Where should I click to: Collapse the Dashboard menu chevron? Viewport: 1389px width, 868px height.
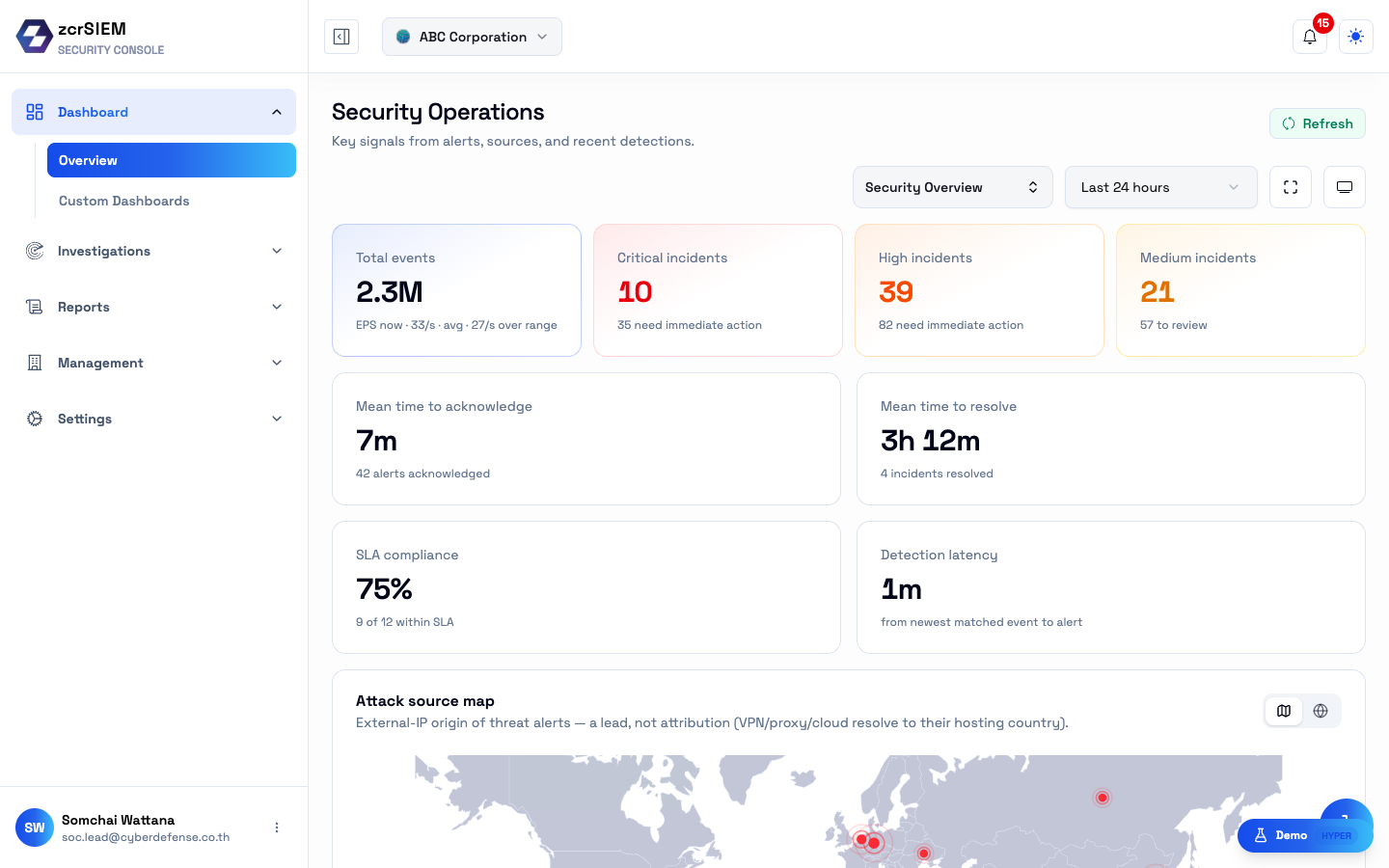(x=277, y=112)
